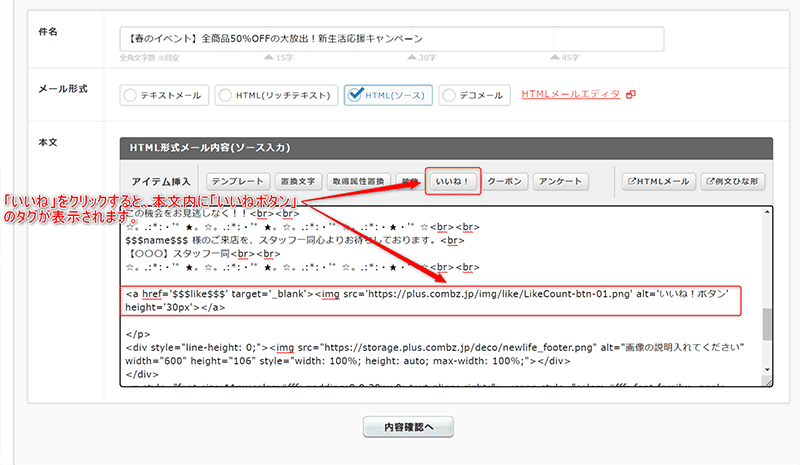Image resolution: width=800 pixels, height=465 pixels.
Task: Insert 置換文字 placeholder text
Action: click(x=297, y=182)
